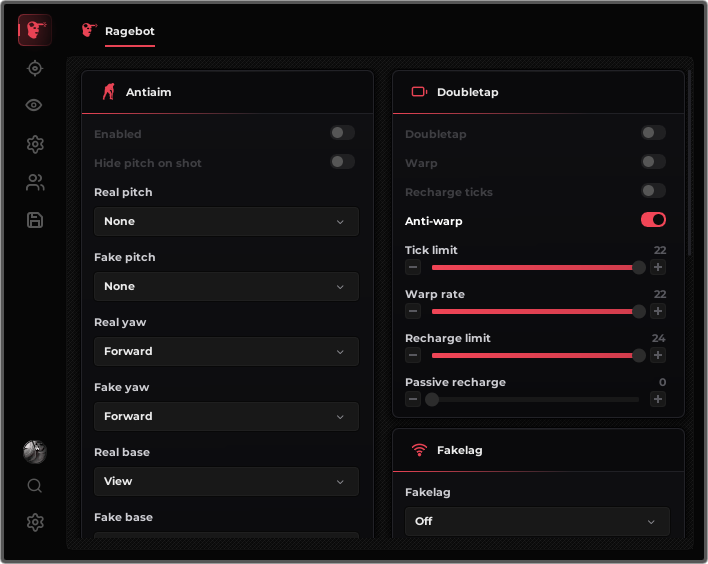Expand the Fake yaw dropdown
The image size is (708, 564).
[226, 416]
